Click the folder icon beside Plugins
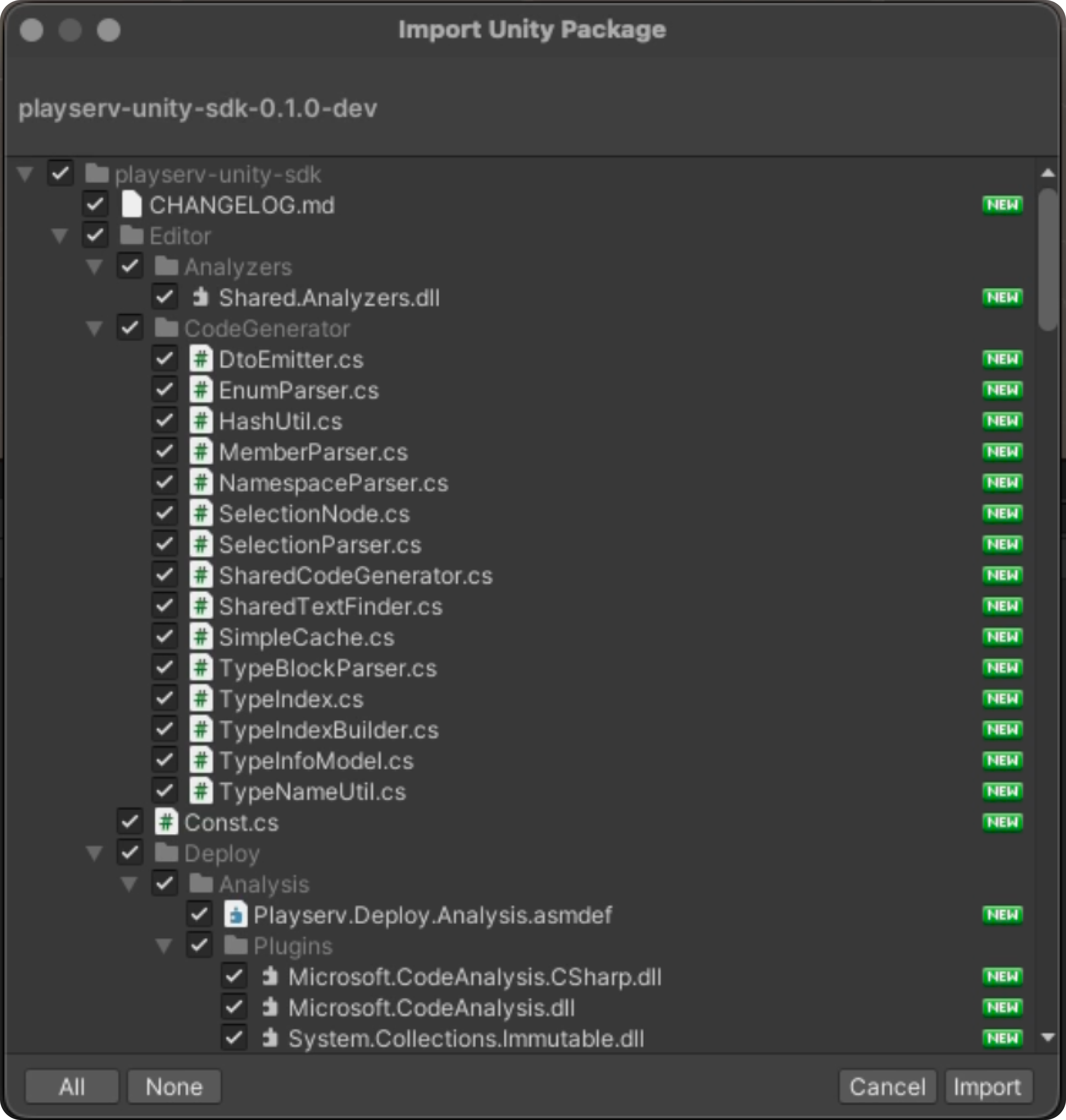This screenshot has width=1066, height=1120. coord(236,945)
